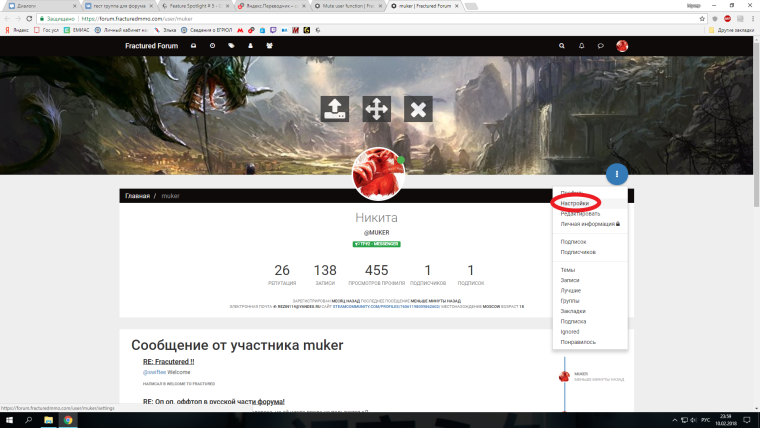Open the chat bubble icon in forum header

coord(601,46)
